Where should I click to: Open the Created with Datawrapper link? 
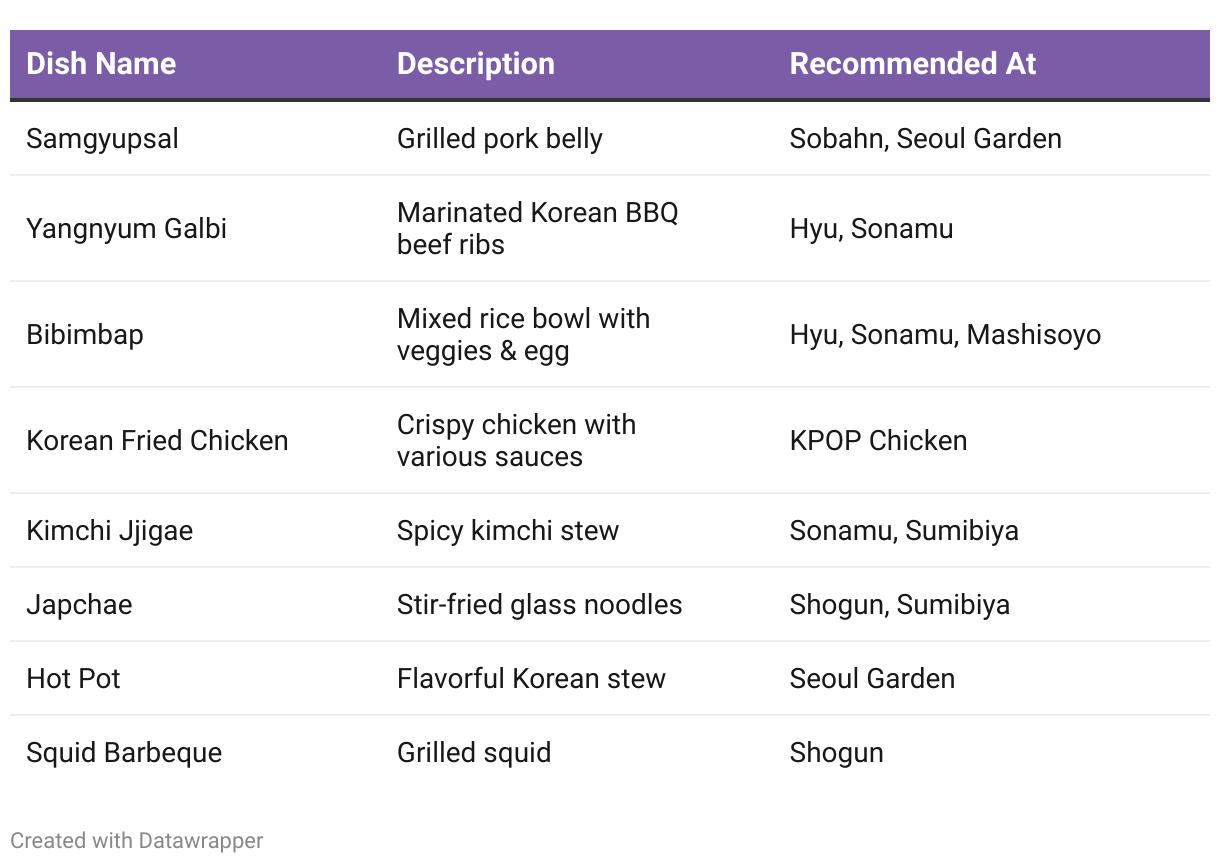click(x=137, y=841)
